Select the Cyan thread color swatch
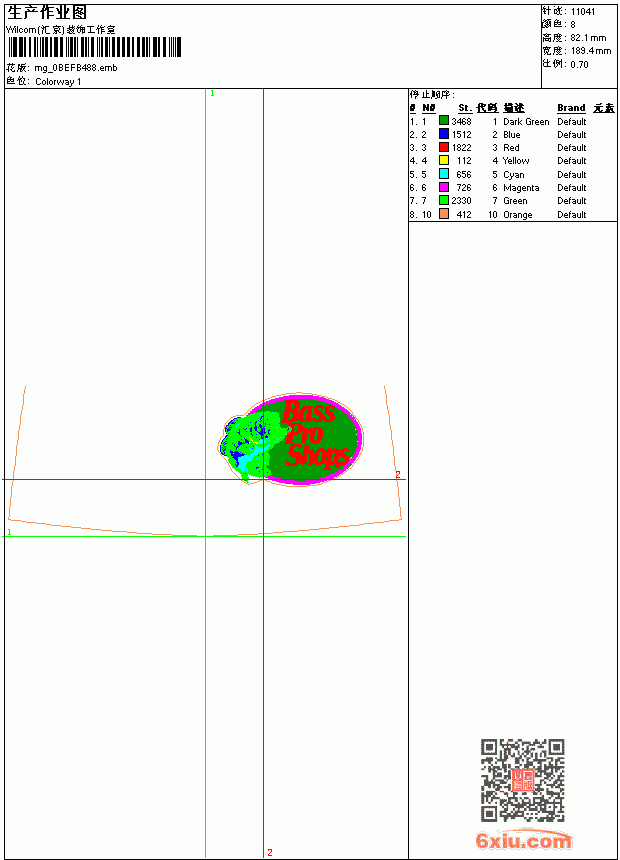The image size is (620, 860). (444, 174)
